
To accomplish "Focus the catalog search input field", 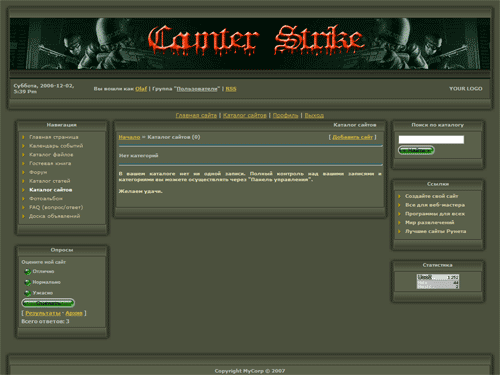I will pos(431,140).
